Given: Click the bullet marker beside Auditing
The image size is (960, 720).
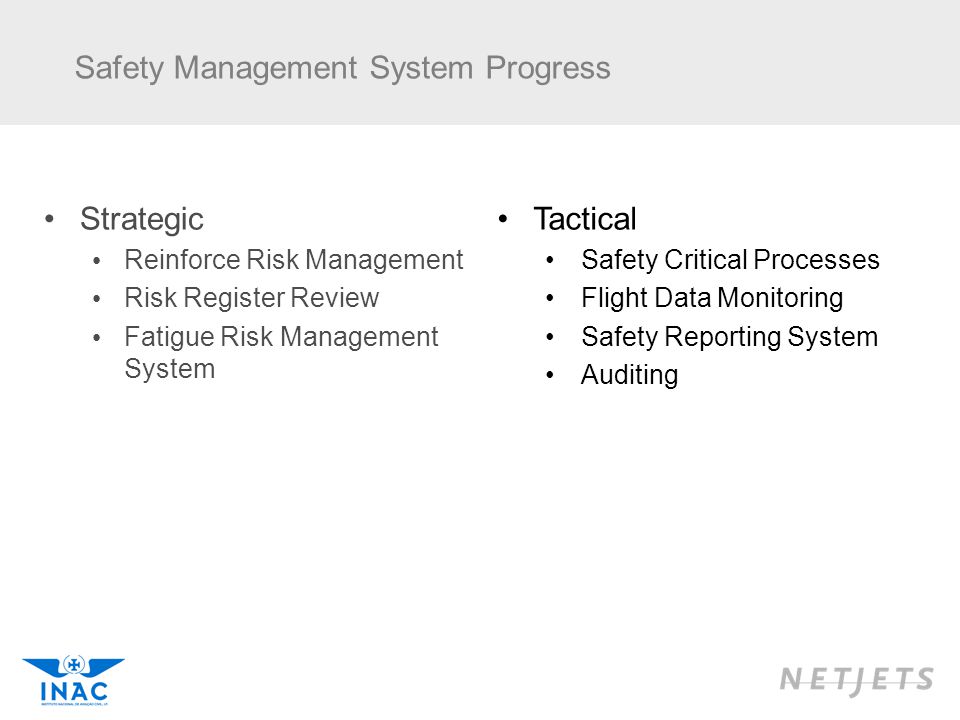Looking at the screenshot, I should (550, 375).
